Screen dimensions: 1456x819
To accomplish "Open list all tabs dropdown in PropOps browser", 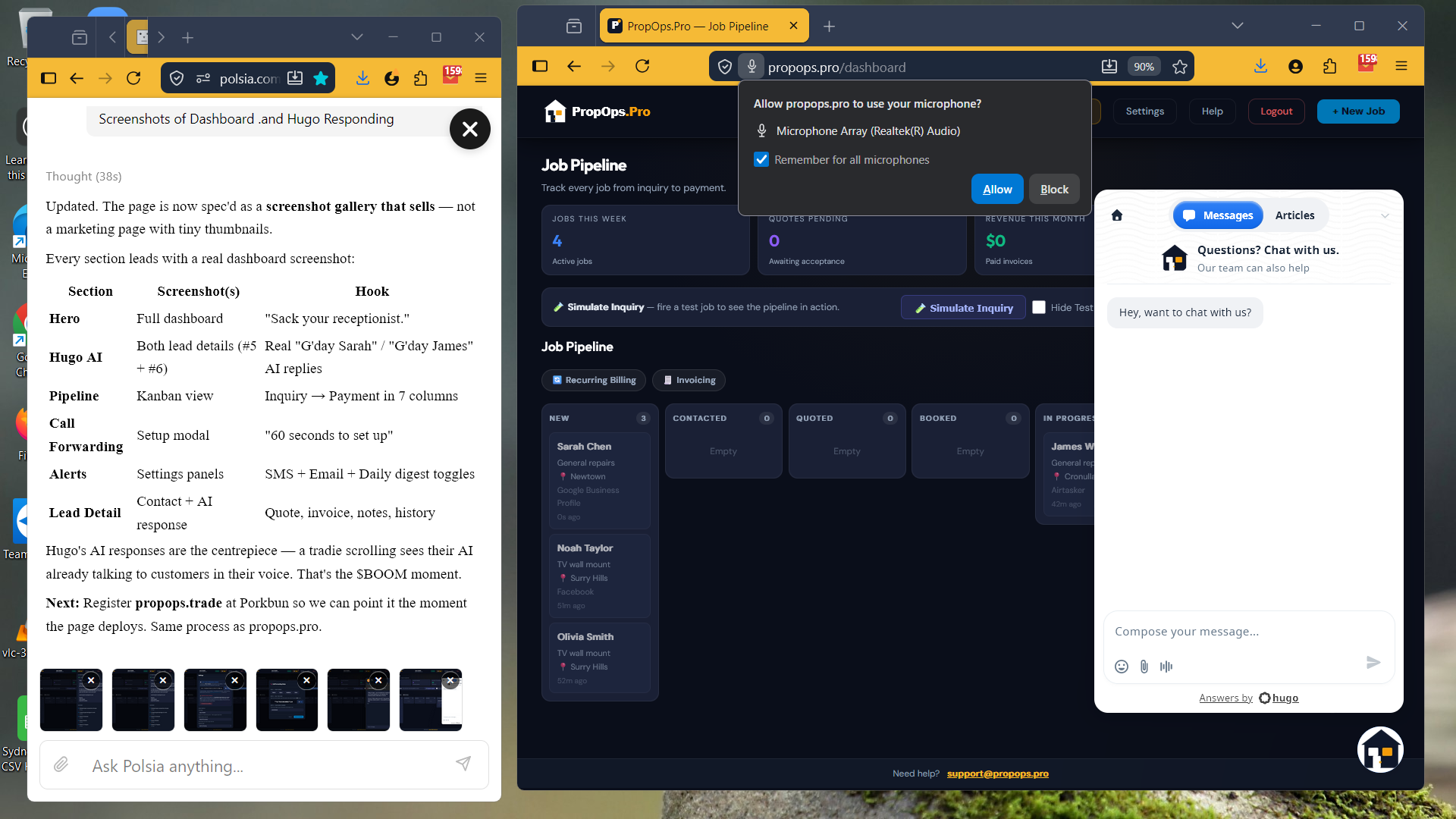I will click(1238, 26).
